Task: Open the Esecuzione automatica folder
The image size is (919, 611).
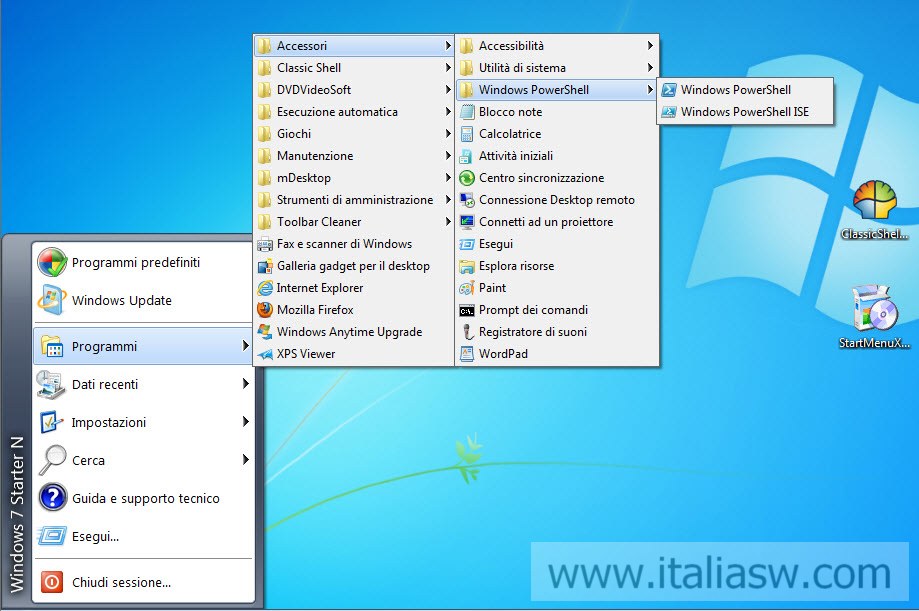Action: point(354,112)
